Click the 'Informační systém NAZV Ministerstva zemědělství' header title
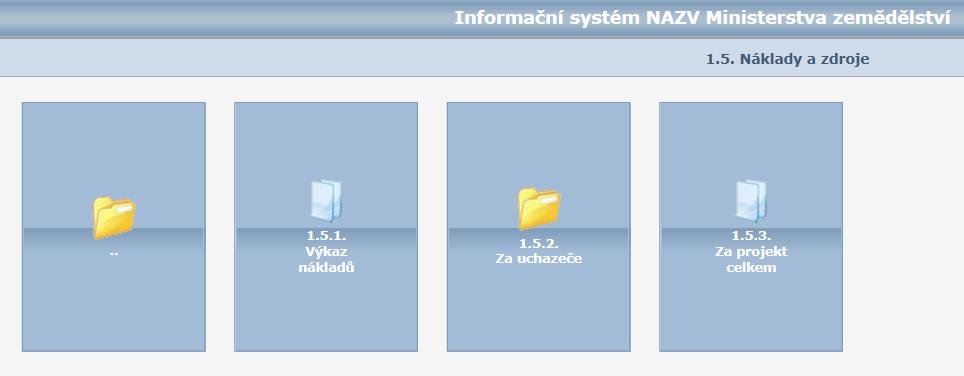This screenshot has width=964, height=376. 703,18
